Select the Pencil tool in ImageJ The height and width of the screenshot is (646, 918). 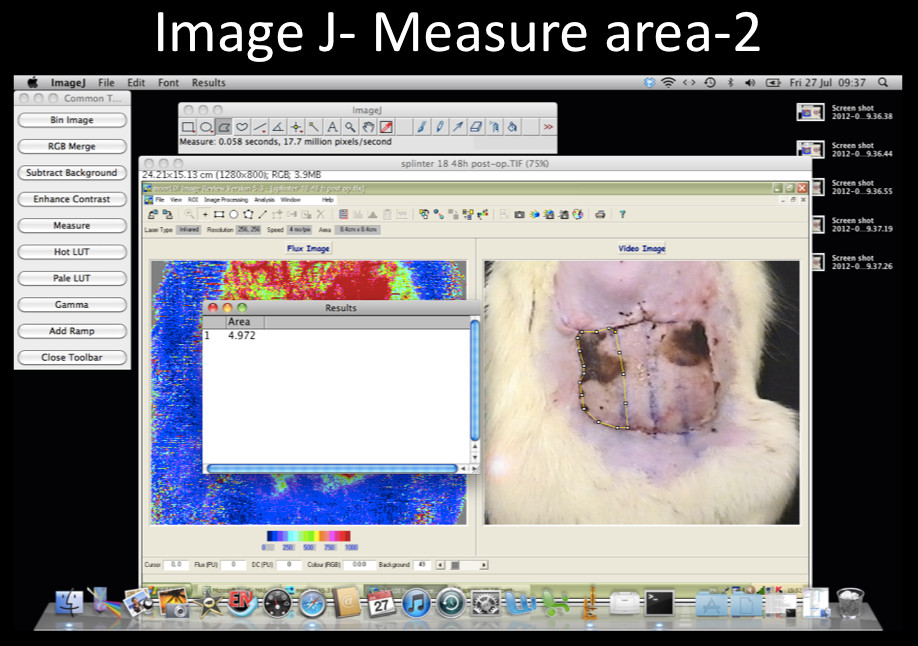[440, 127]
